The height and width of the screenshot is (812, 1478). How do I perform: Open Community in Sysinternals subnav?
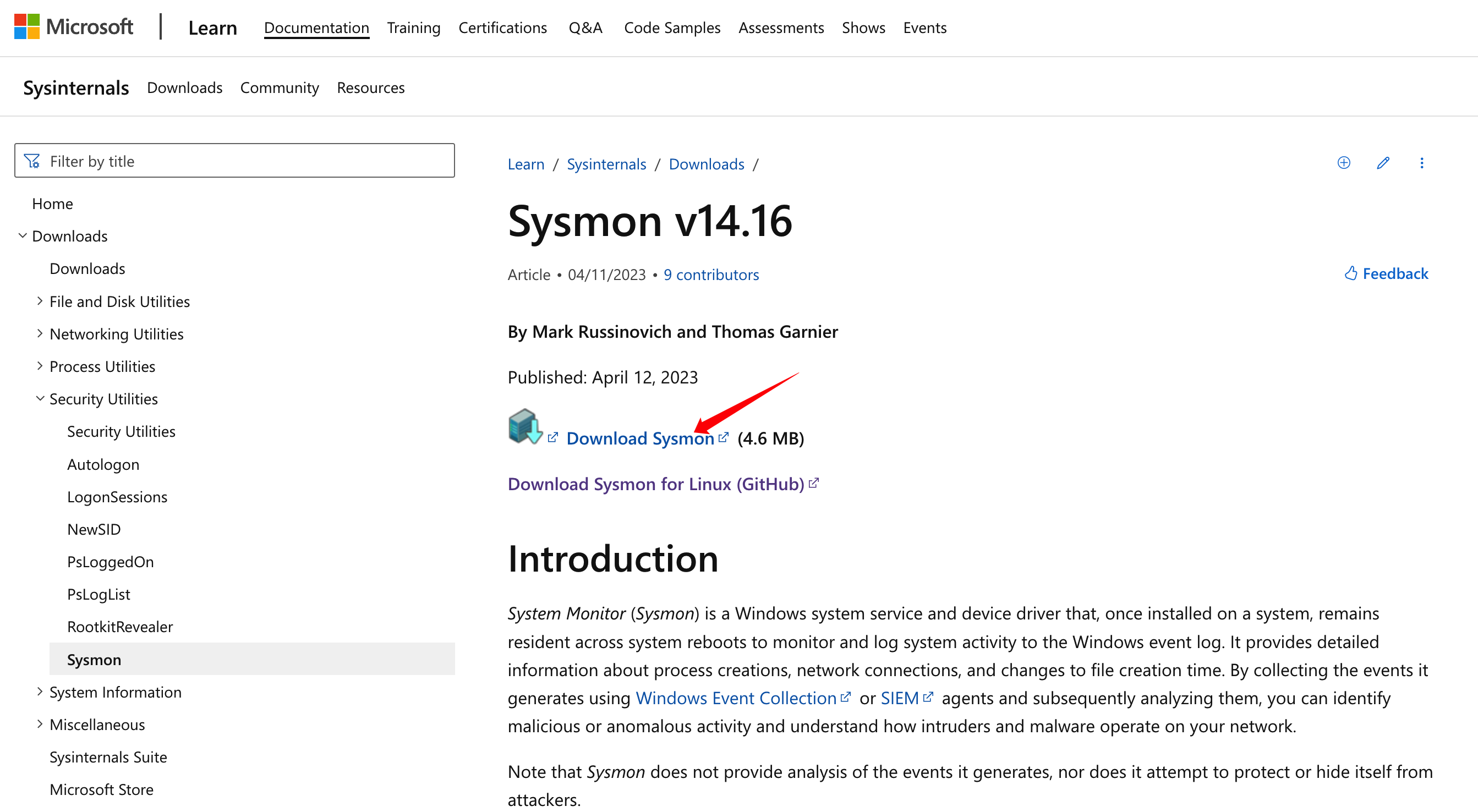click(279, 87)
